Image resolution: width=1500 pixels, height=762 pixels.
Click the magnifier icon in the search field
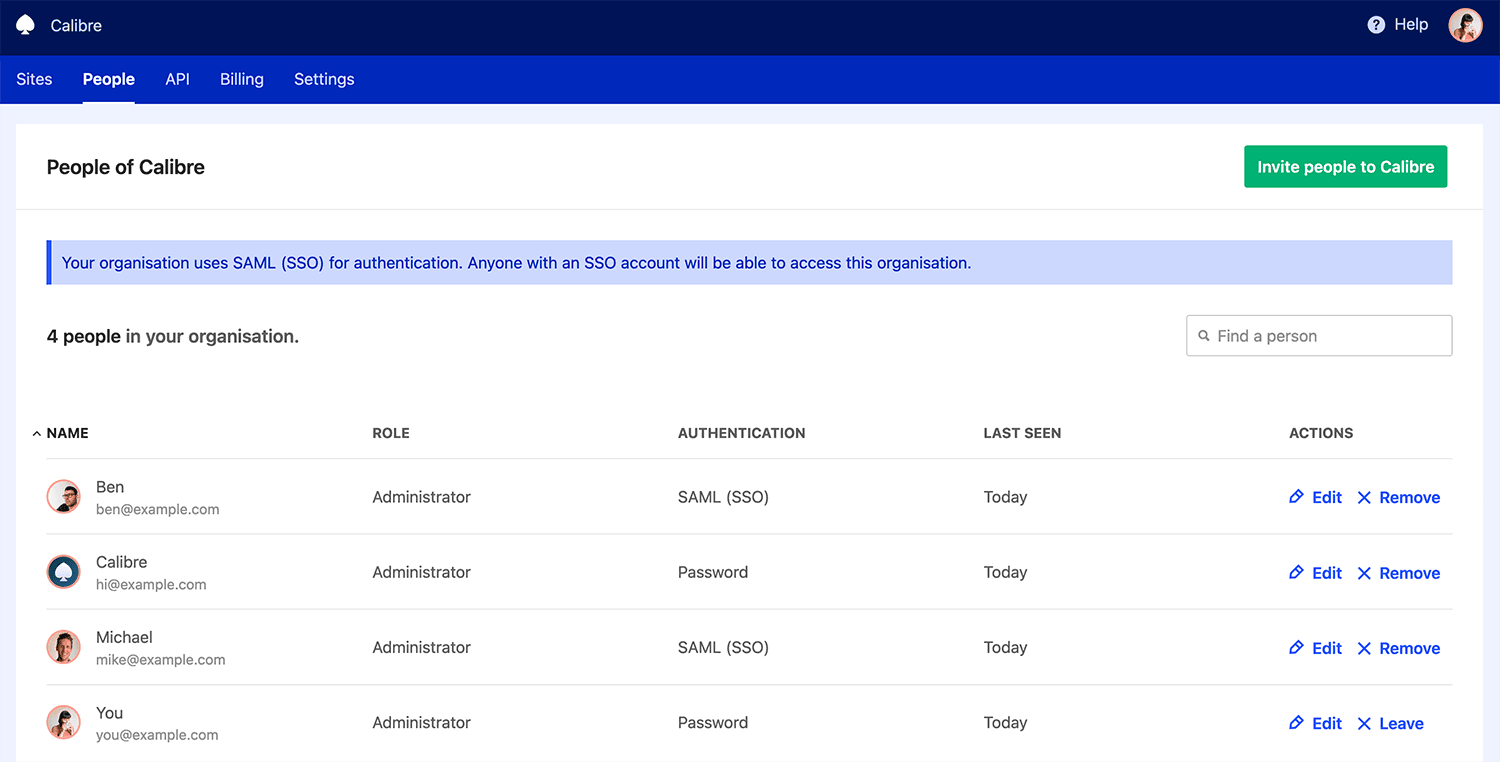(x=1204, y=335)
